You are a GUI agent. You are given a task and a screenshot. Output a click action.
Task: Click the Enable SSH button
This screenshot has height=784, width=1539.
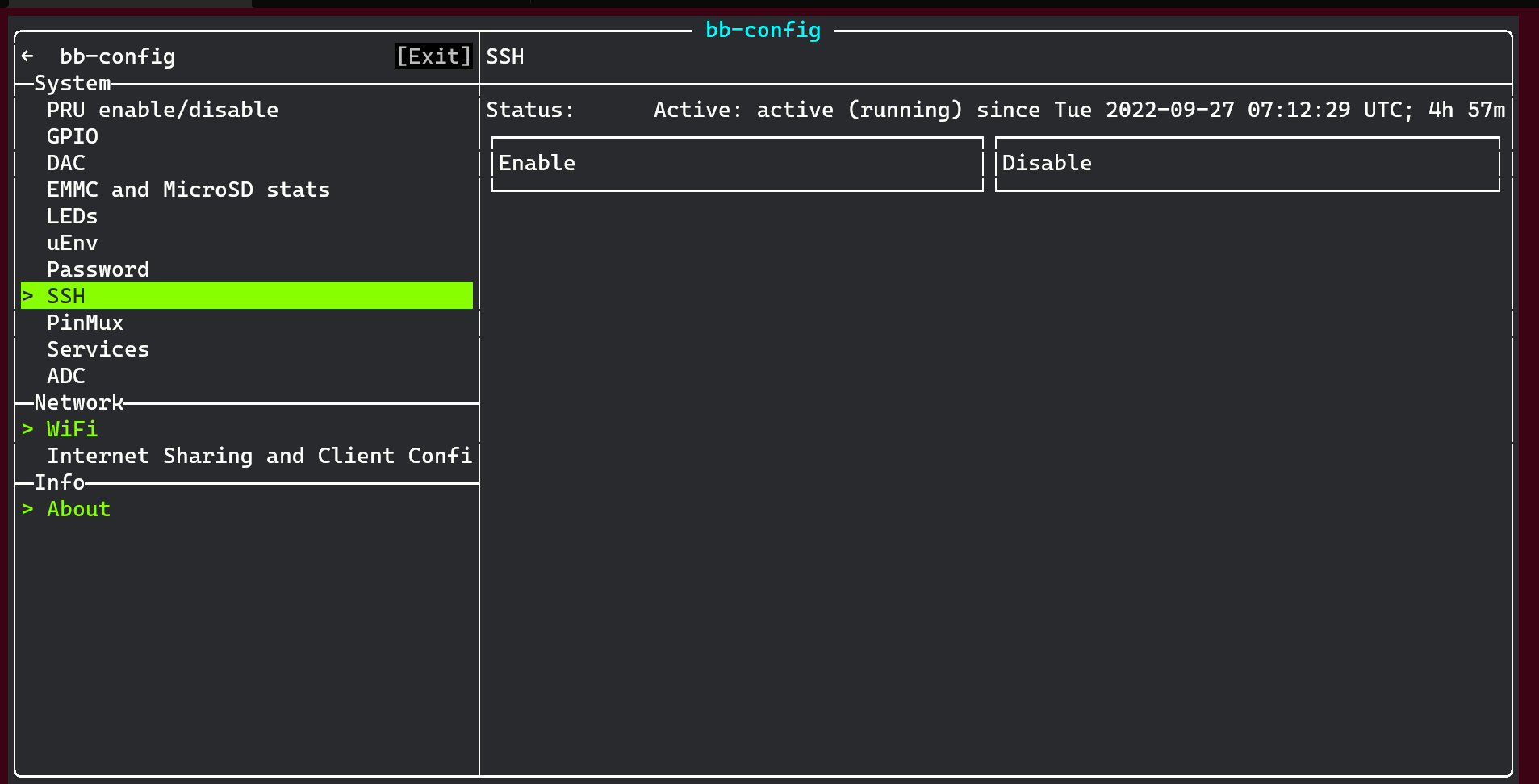click(x=737, y=164)
